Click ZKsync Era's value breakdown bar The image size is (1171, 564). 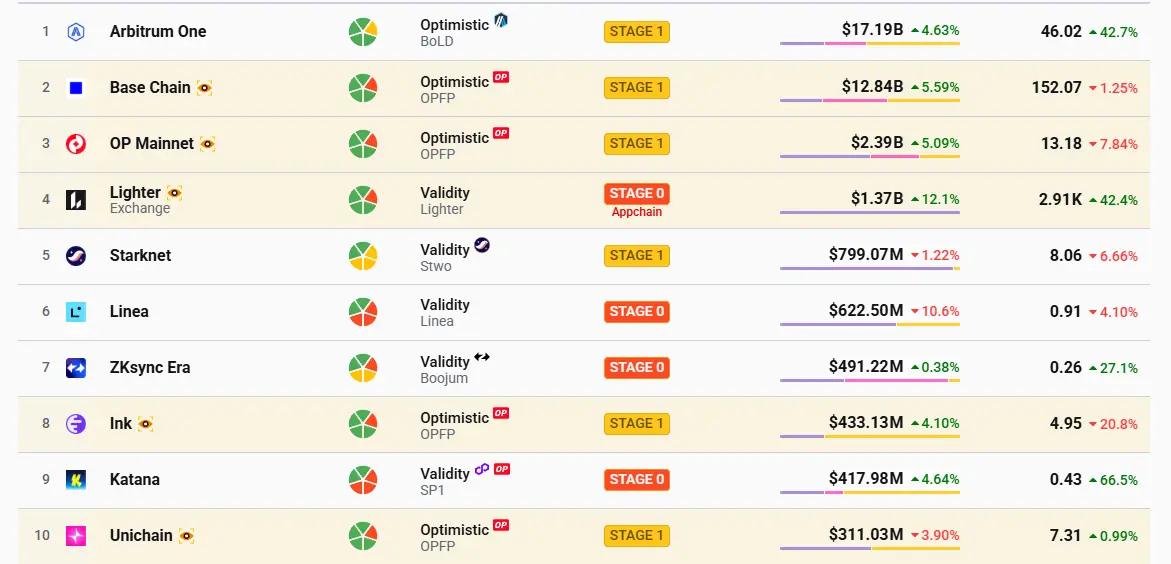869,380
